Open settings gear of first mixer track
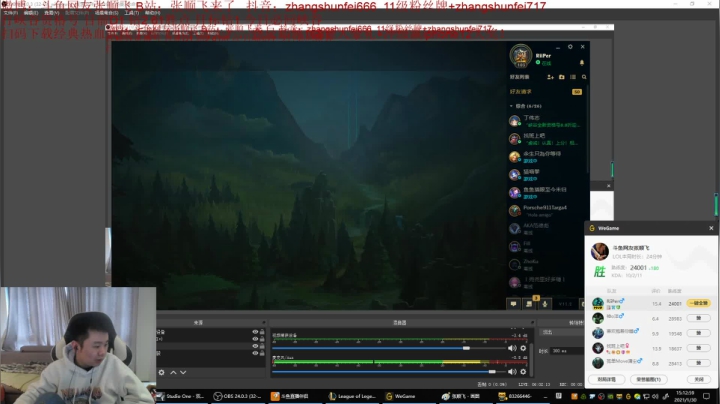This screenshot has height=404, width=720. point(523,348)
